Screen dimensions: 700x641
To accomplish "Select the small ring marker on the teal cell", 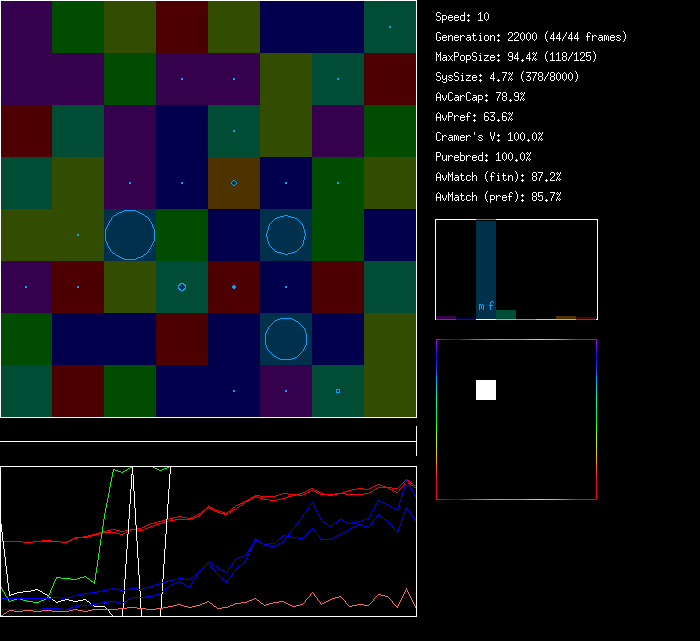I will [182, 287].
